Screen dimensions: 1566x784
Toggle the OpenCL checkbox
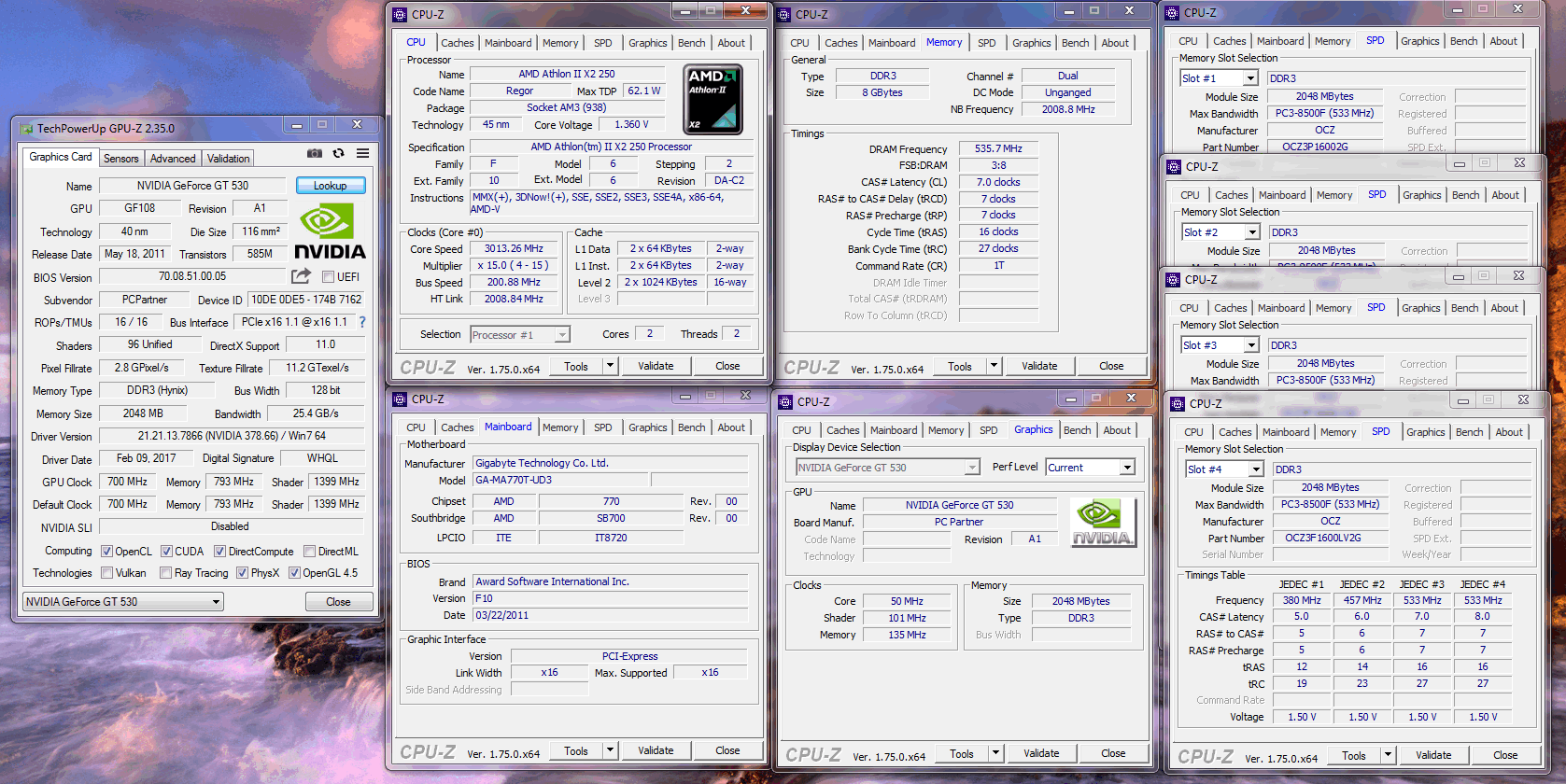106,552
